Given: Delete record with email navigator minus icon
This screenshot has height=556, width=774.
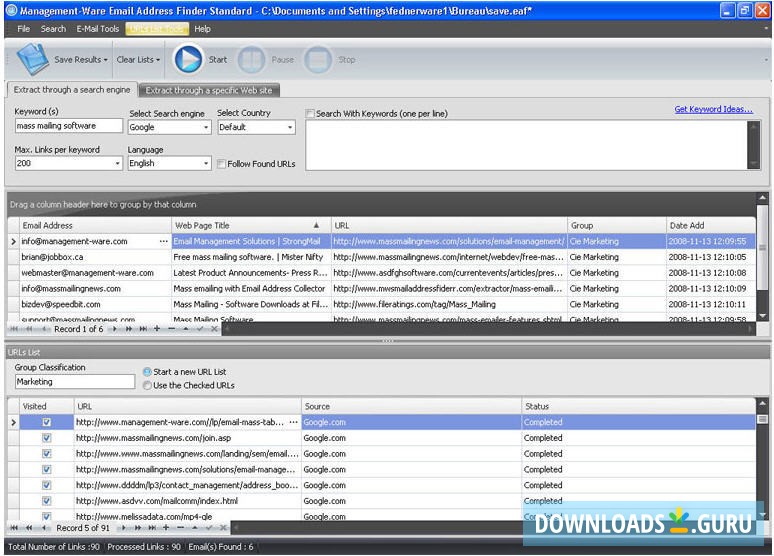Looking at the screenshot, I should tap(171, 329).
